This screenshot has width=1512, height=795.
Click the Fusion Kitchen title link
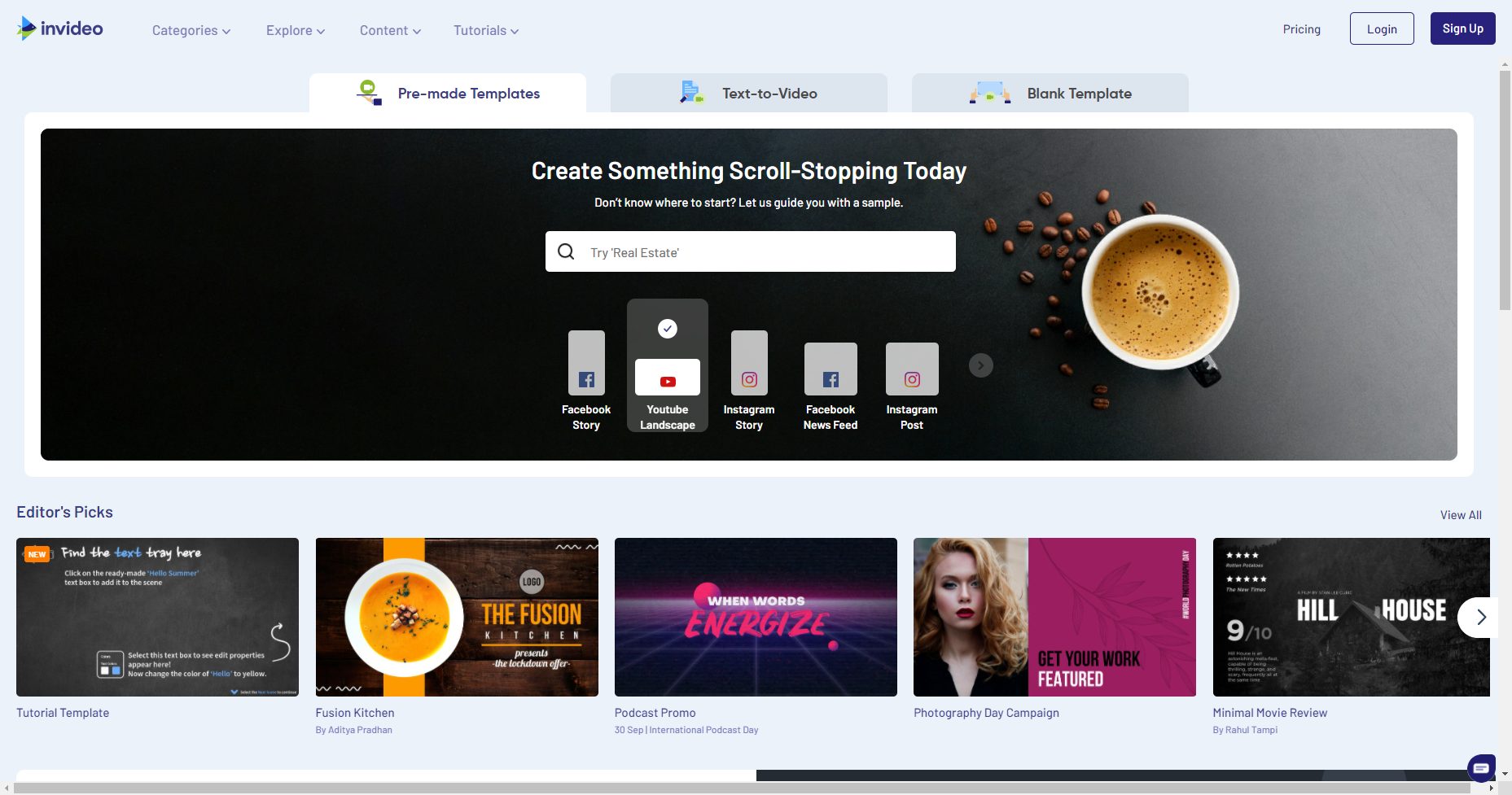click(355, 713)
